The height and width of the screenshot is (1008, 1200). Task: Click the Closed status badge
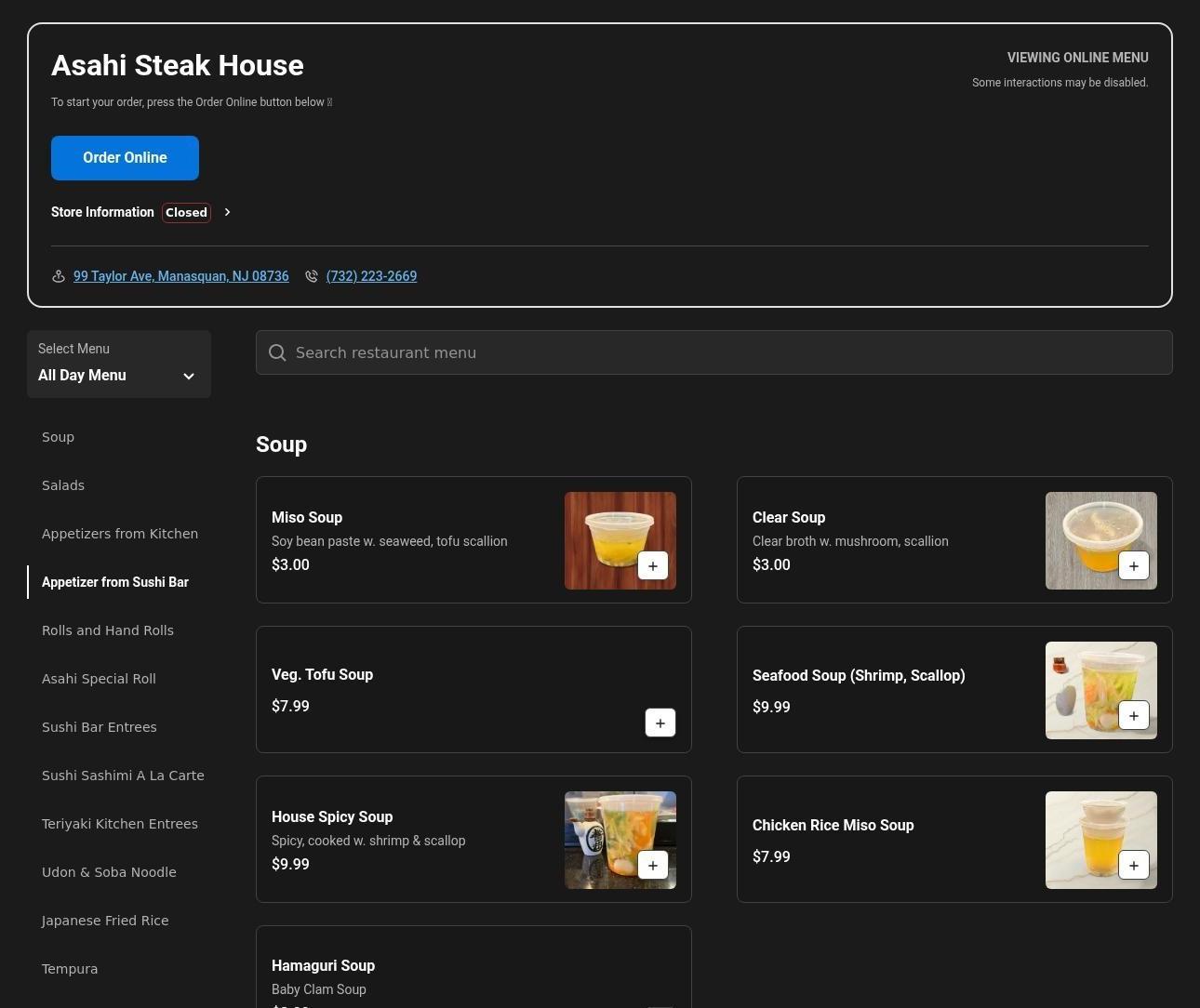(x=186, y=212)
